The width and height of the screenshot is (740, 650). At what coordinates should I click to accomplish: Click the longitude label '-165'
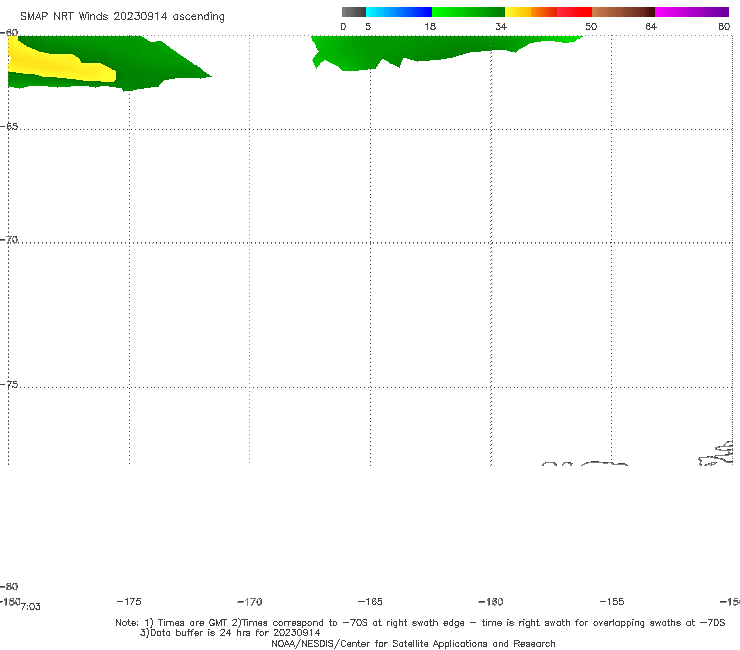pyautogui.click(x=370, y=602)
